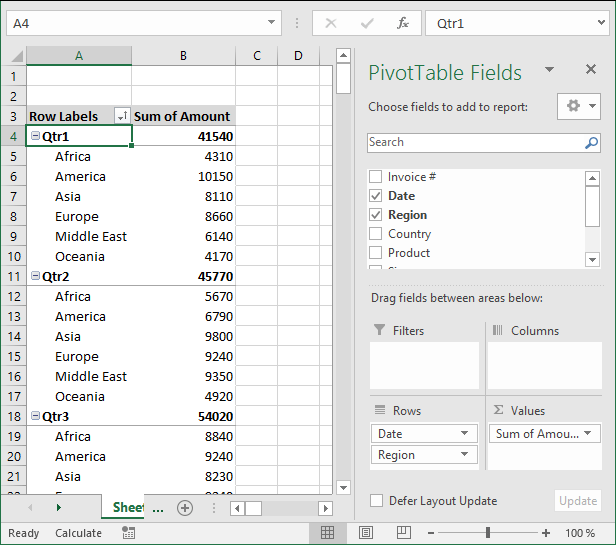Select column A header
Screen dimensions: 616x545
pos(79,56)
